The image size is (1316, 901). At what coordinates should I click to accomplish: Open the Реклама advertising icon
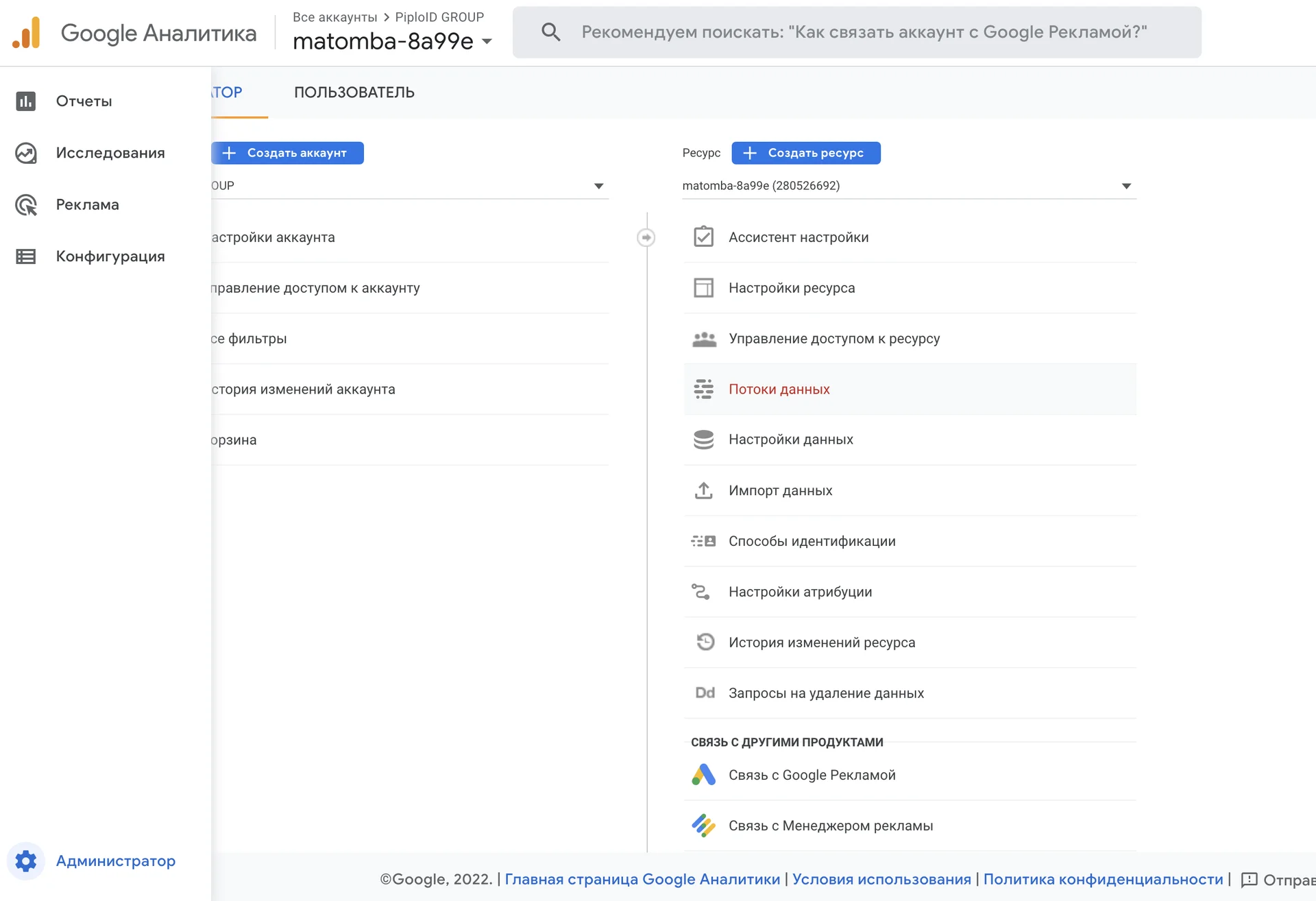[26, 205]
